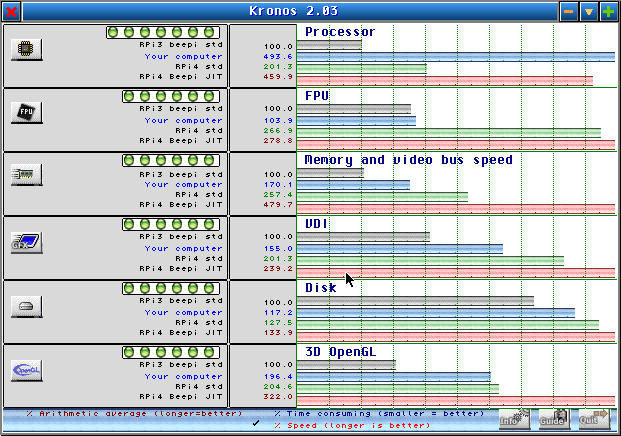Image resolution: width=621 pixels, height=436 pixels.
Task: Select % Speed (longer is better) option
Action: tap(352, 426)
